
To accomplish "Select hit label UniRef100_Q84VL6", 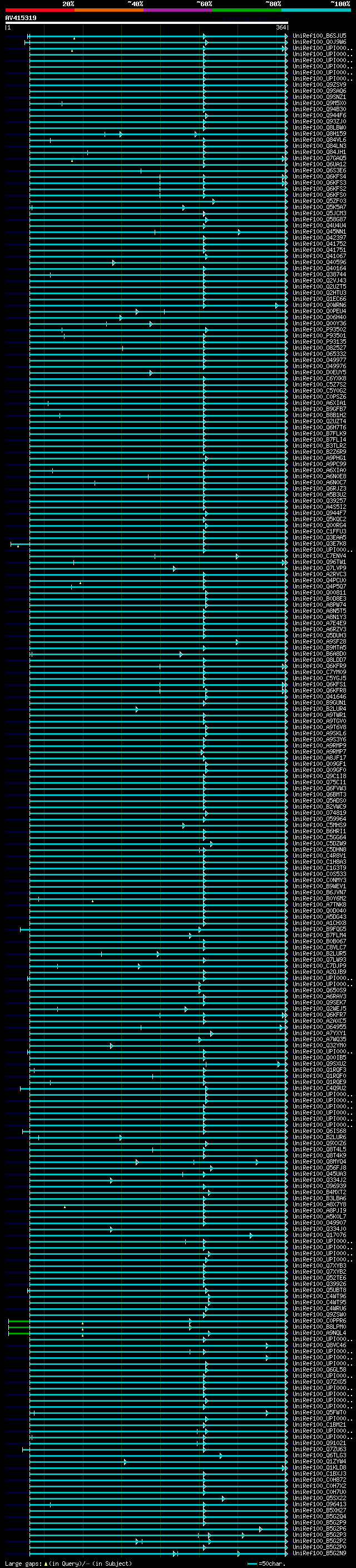I will pos(319,140).
